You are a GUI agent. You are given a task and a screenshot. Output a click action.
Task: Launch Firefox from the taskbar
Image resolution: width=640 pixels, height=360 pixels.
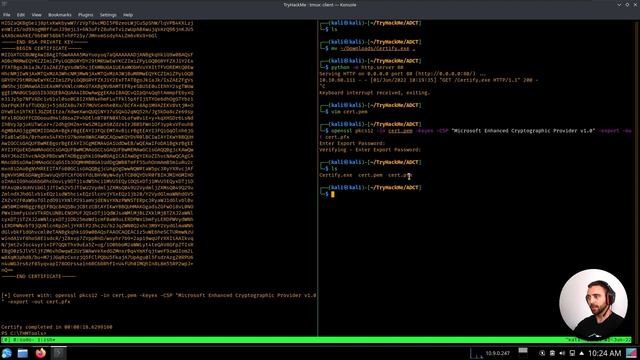point(40,353)
